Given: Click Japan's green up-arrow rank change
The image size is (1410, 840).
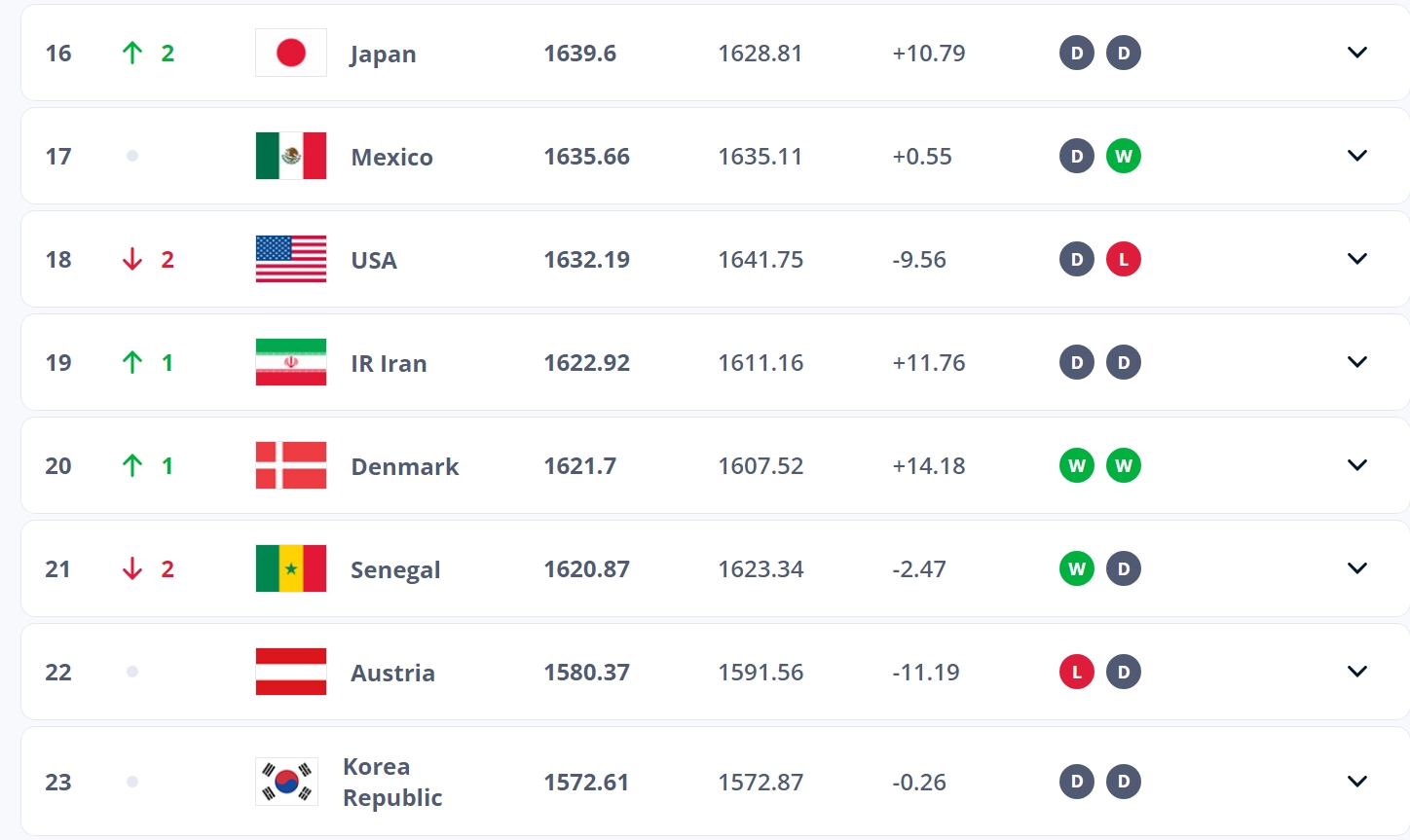Looking at the screenshot, I should 133,53.
